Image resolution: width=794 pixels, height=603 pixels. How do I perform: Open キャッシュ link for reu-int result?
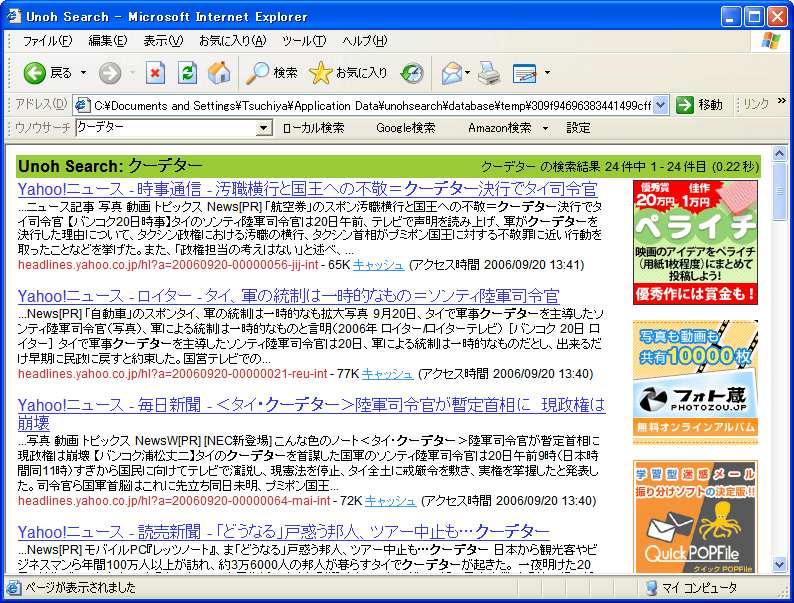[x=387, y=374]
